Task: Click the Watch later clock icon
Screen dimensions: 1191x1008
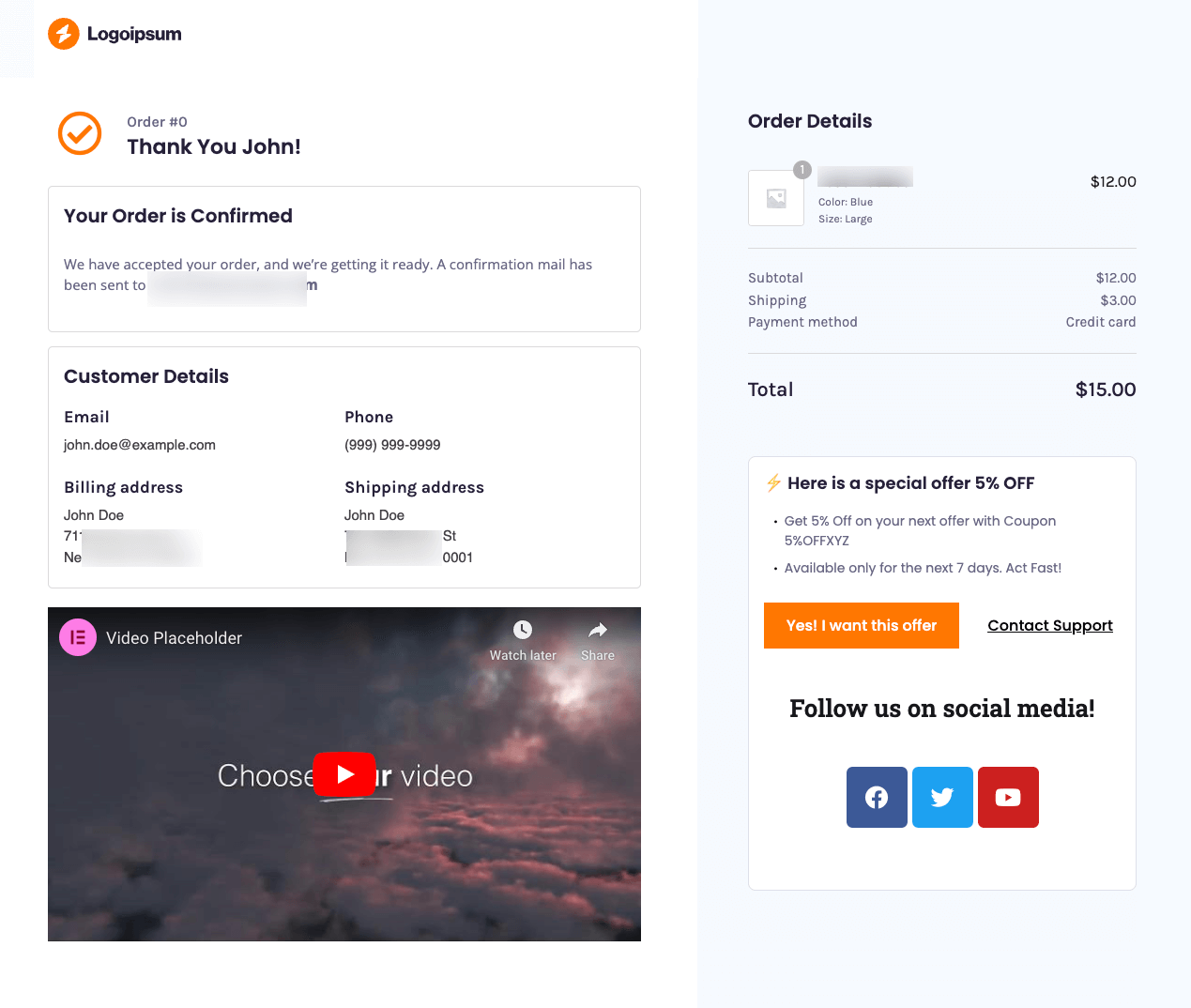Action: (523, 630)
